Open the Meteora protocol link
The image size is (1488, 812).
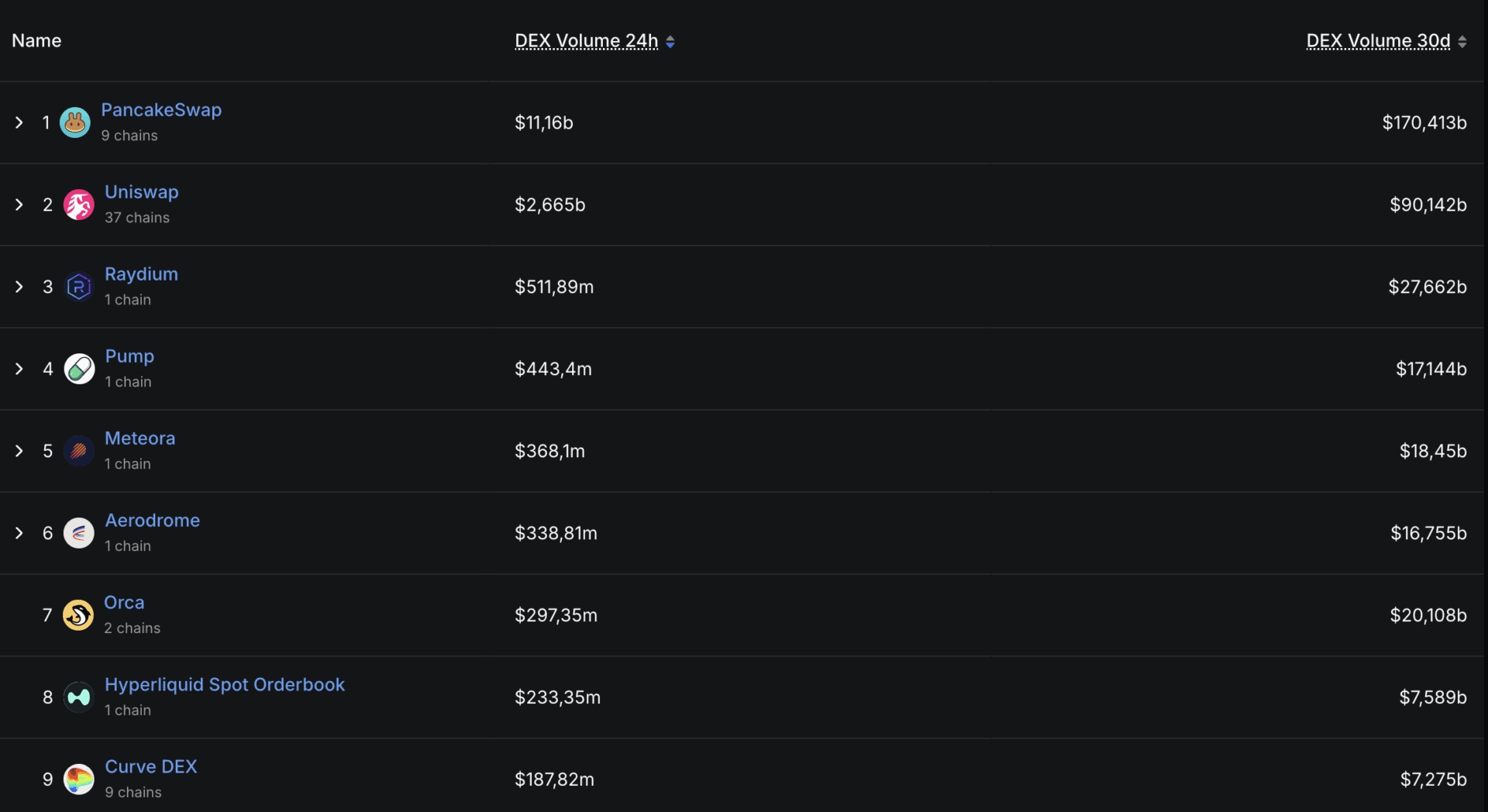click(140, 439)
